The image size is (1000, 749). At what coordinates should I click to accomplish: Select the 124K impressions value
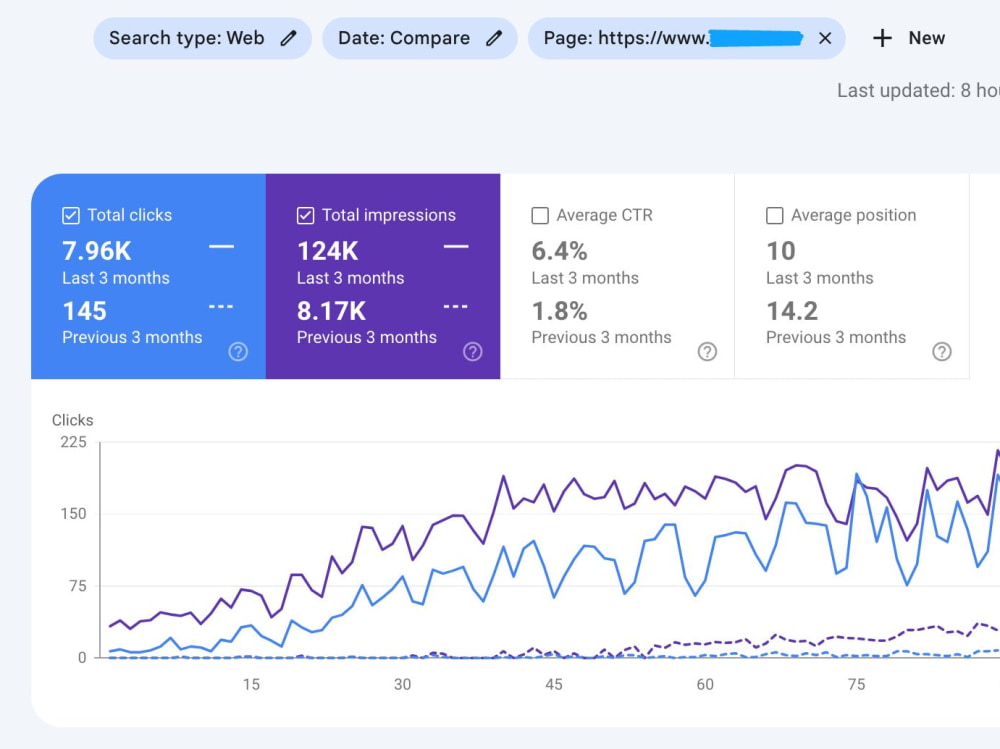328,251
